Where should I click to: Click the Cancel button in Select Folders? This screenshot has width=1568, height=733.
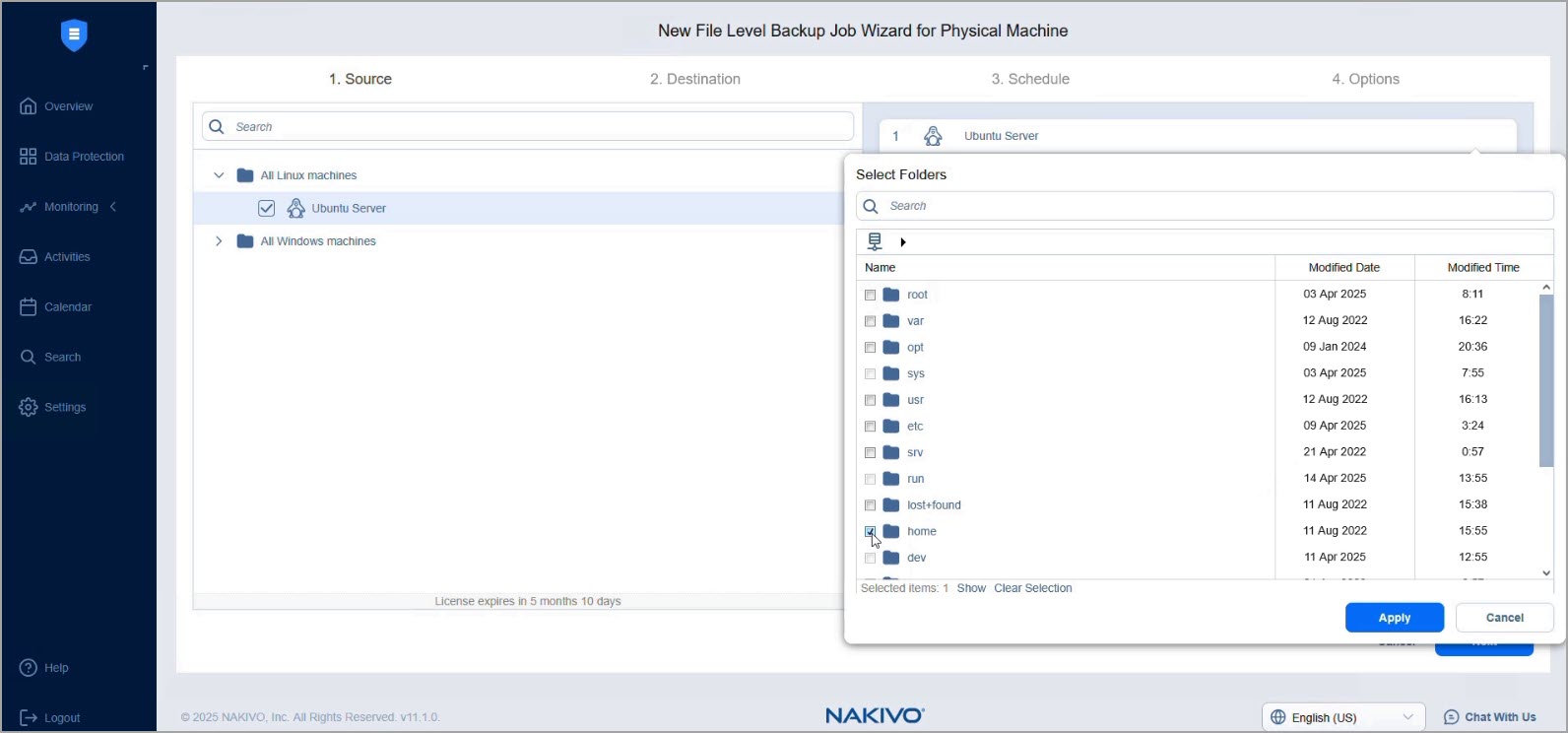click(1504, 618)
